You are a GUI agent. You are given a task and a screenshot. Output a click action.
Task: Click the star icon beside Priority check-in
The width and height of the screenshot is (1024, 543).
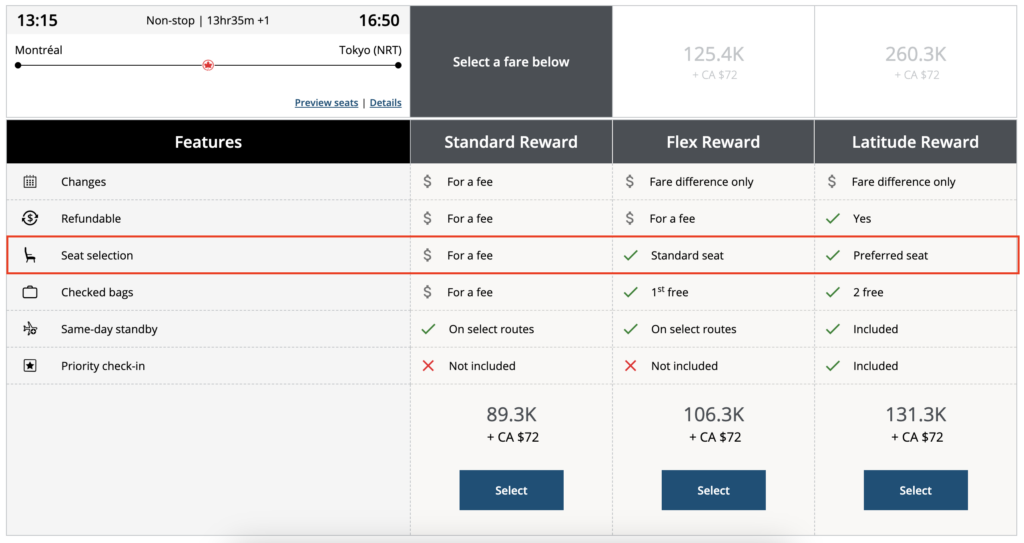[x=30, y=366]
